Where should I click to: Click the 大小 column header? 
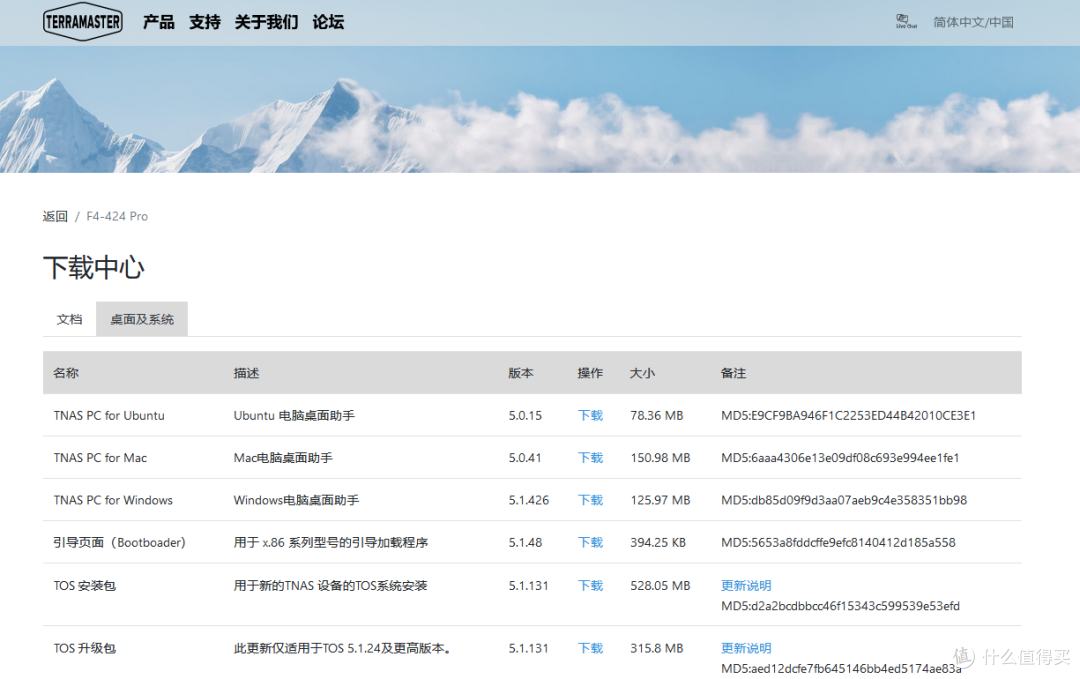642,373
